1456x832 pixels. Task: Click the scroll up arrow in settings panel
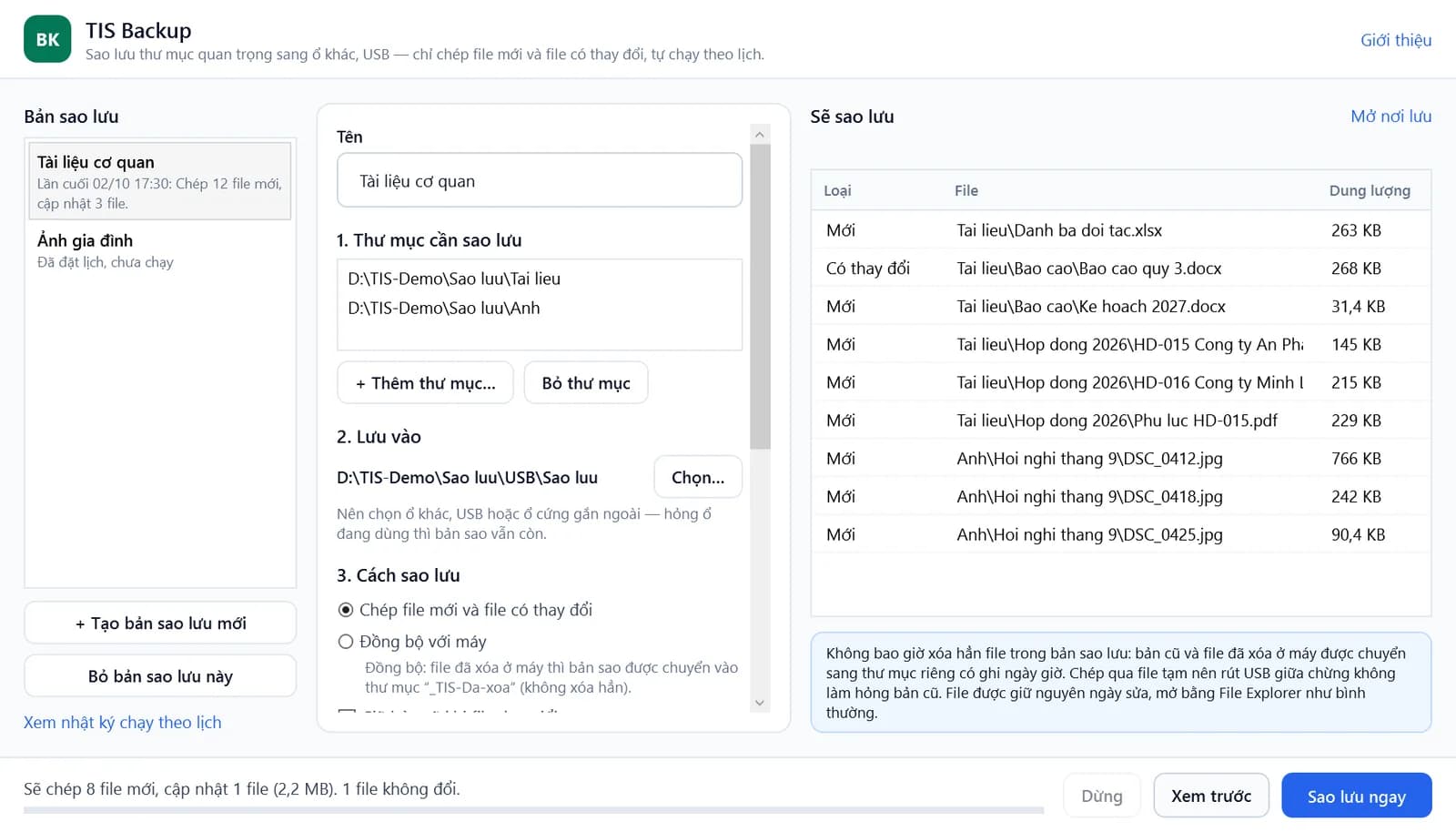tap(760, 135)
